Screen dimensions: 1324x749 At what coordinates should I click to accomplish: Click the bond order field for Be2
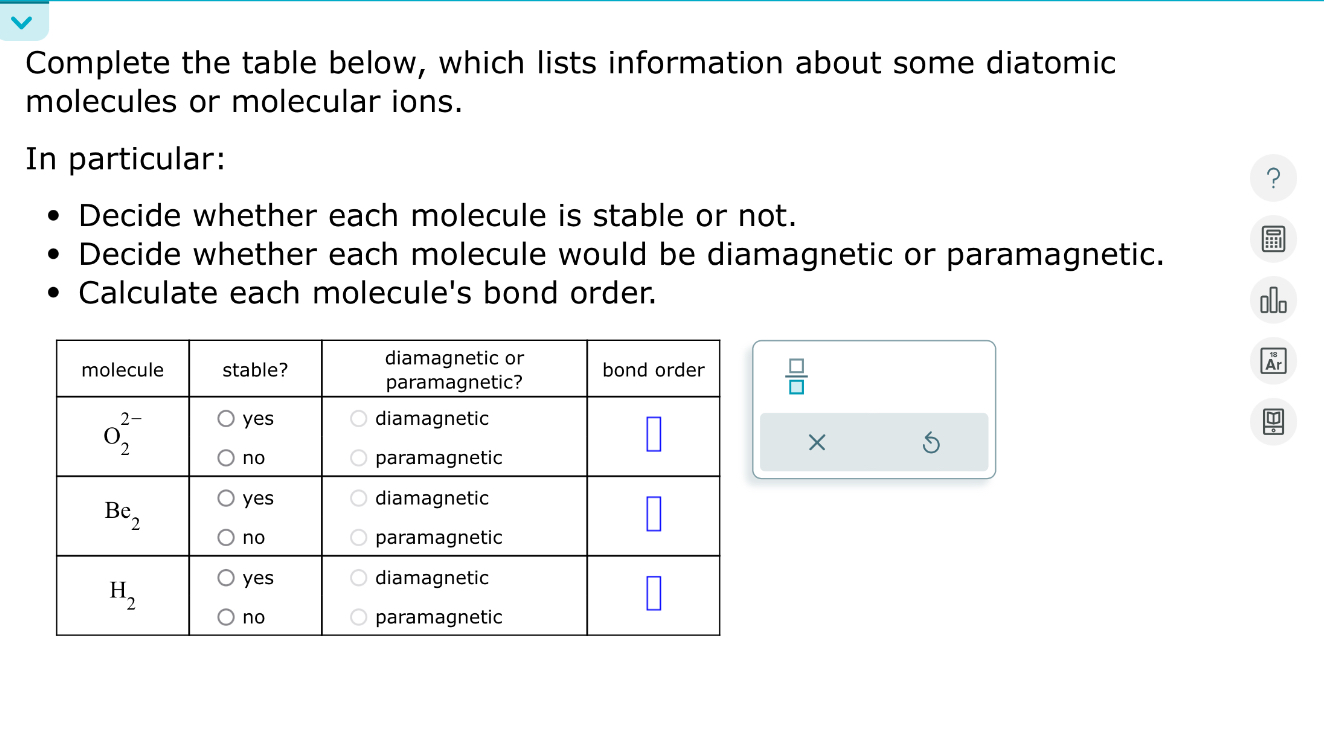point(653,514)
